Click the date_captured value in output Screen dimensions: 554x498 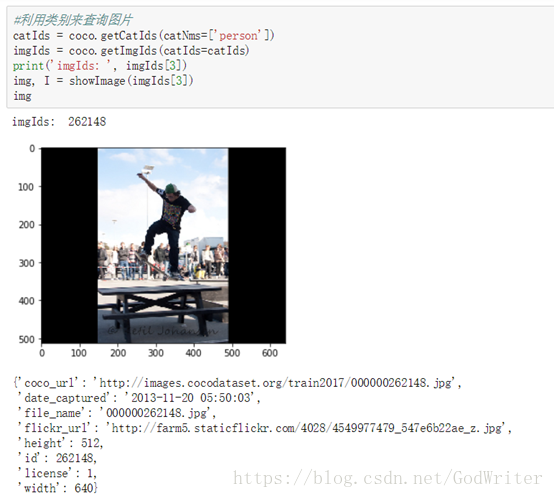[x=190, y=398]
